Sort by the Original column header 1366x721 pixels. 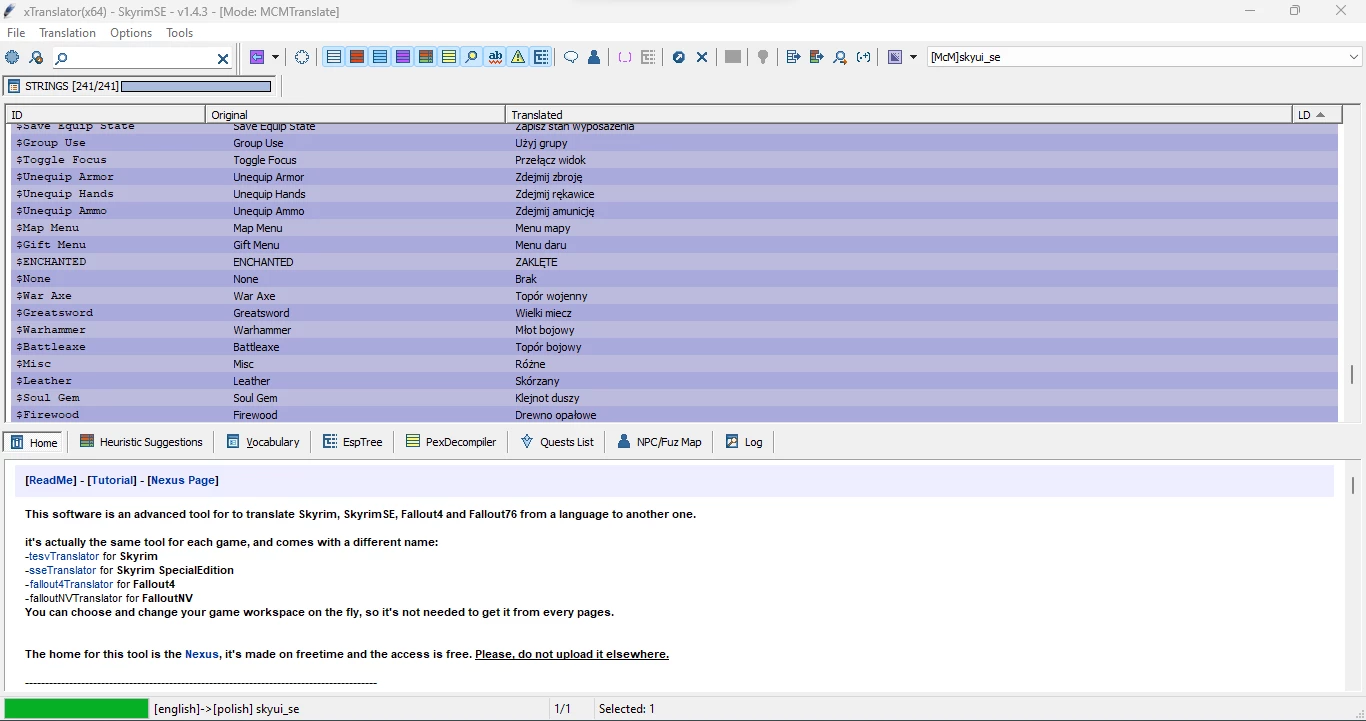pyautogui.click(x=356, y=115)
